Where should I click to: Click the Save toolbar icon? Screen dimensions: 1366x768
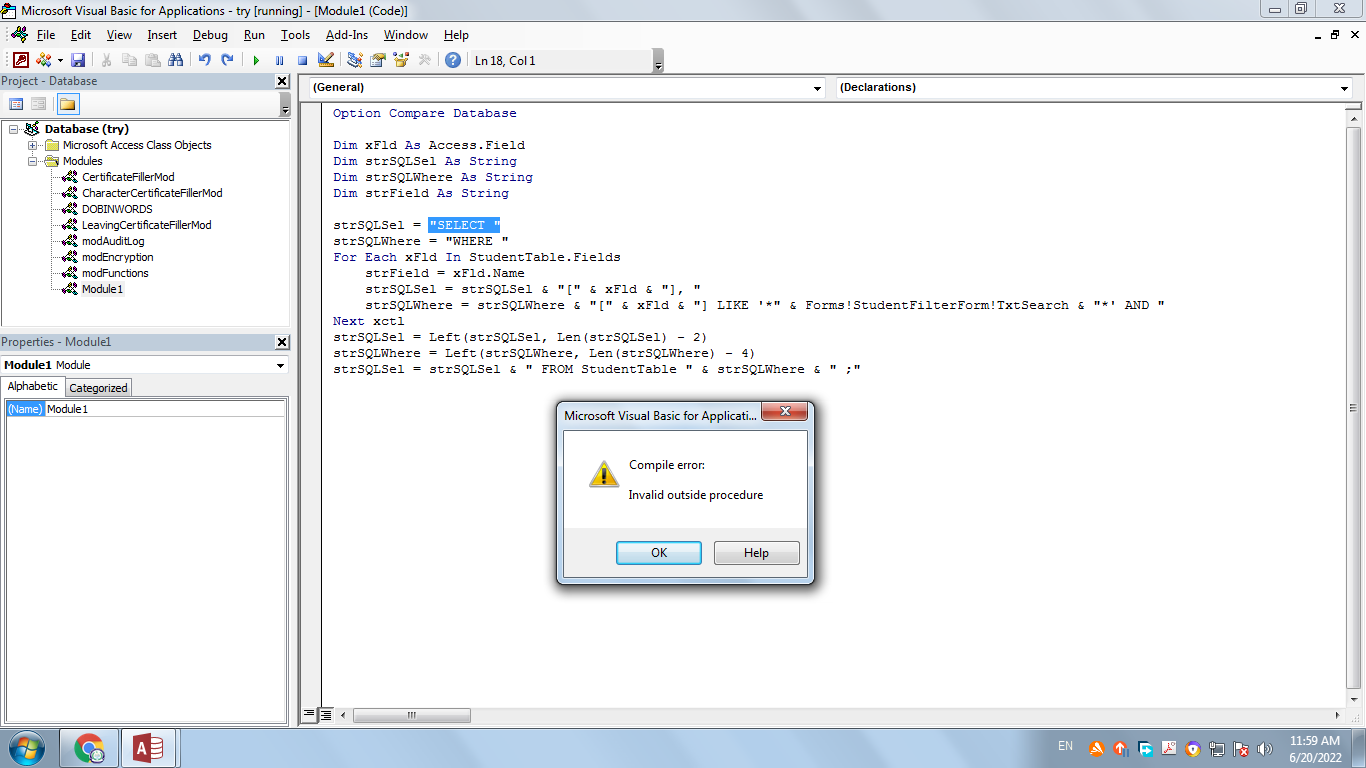pos(78,60)
